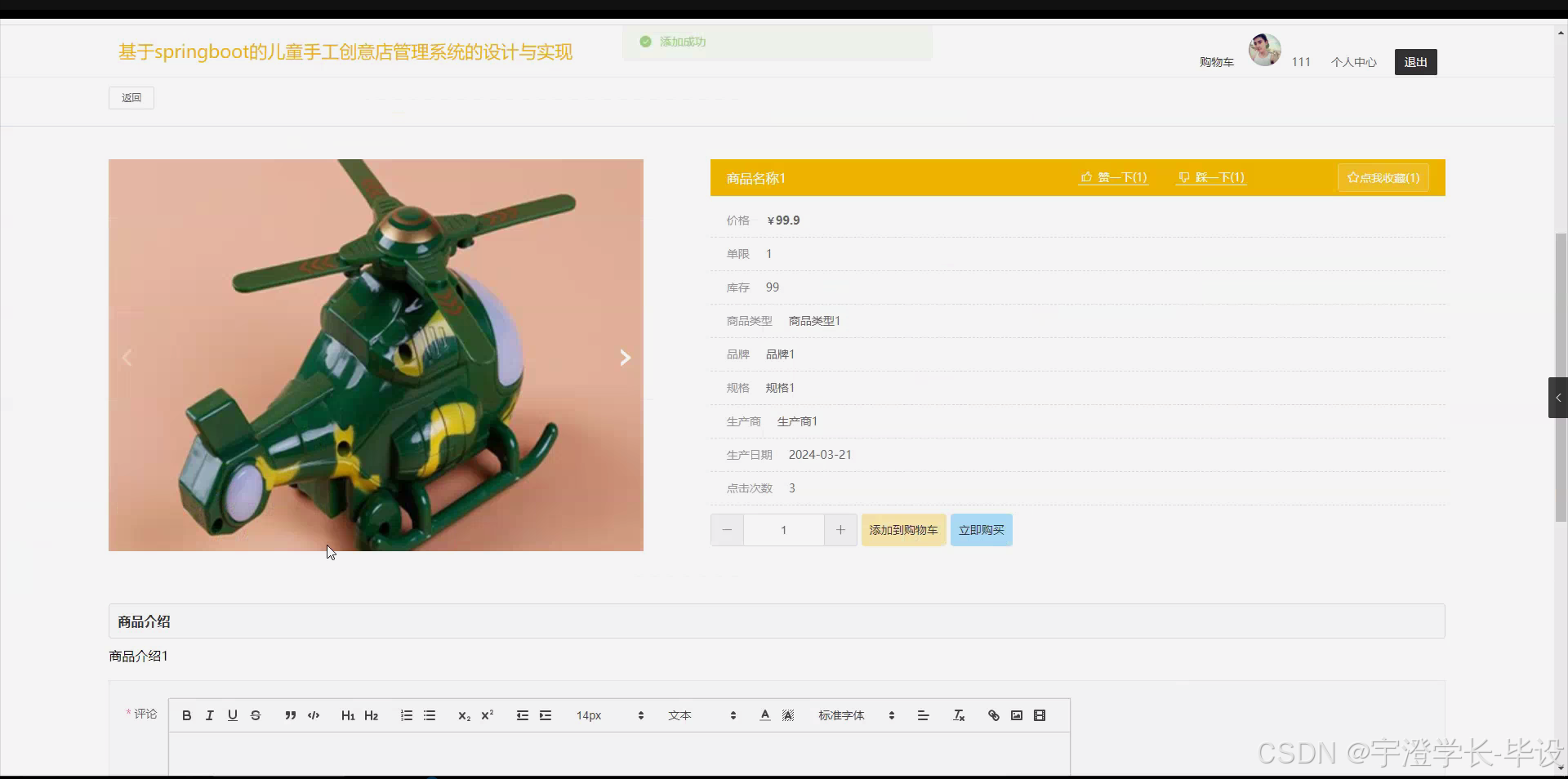Expand the 标准字体 font family dropdown

click(853, 715)
